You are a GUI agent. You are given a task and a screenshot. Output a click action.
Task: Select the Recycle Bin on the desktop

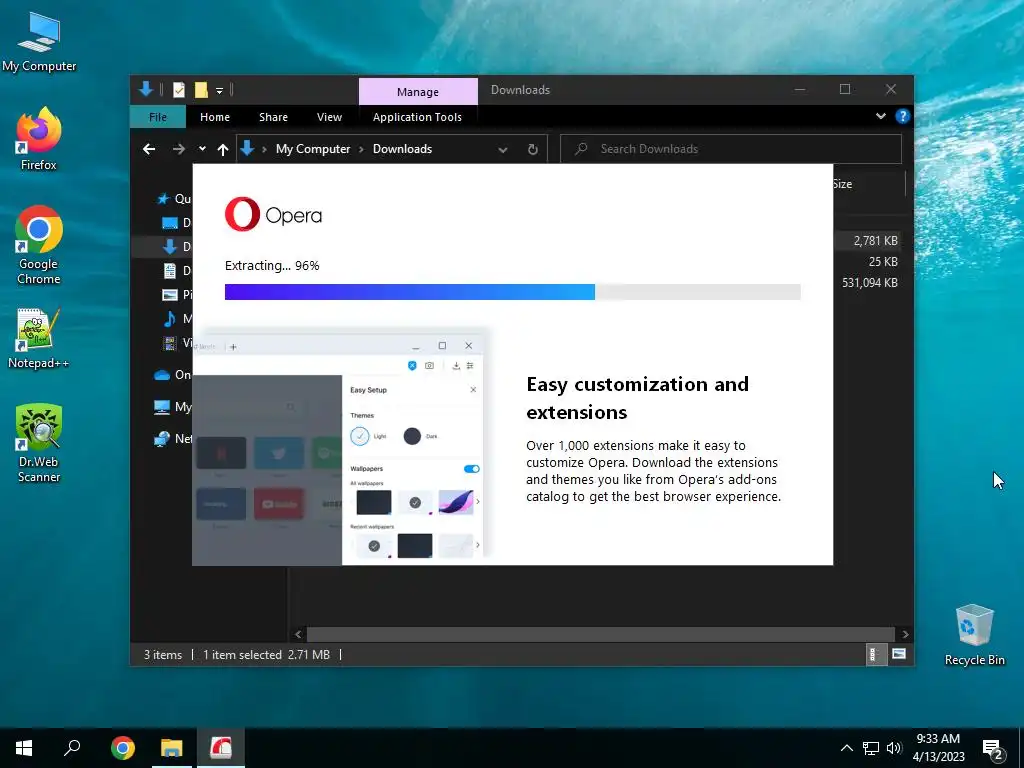point(974,635)
